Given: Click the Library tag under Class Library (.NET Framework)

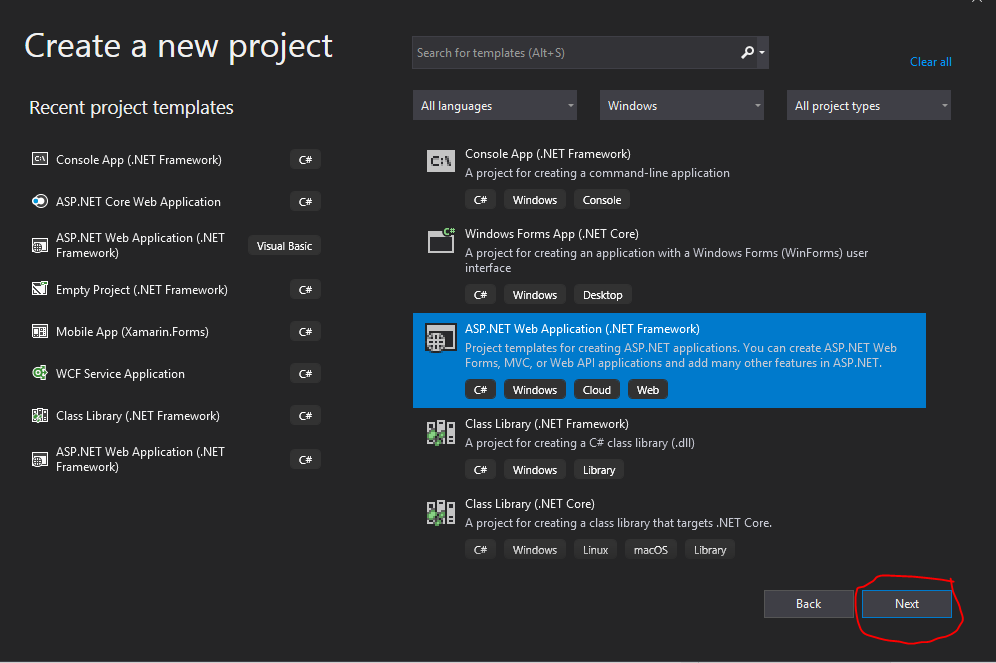Looking at the screenshot, I should pos(598,469).
